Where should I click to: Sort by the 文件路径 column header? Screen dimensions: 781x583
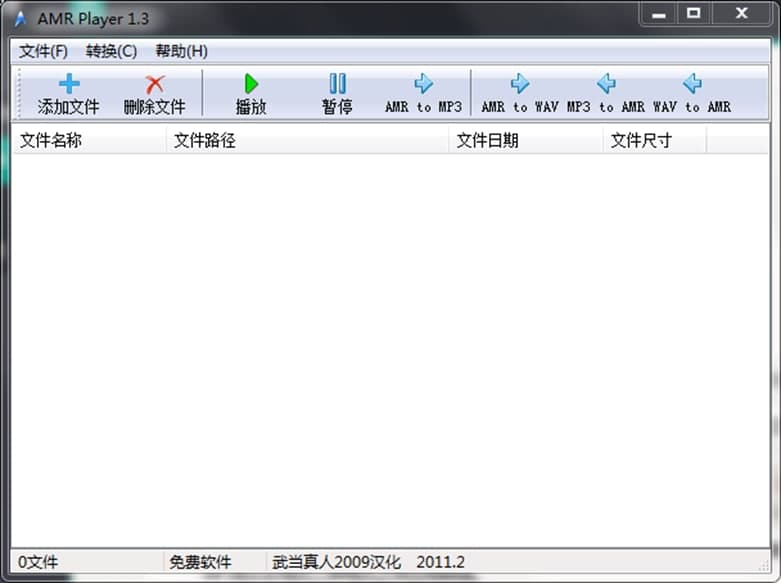coord(307,140)
